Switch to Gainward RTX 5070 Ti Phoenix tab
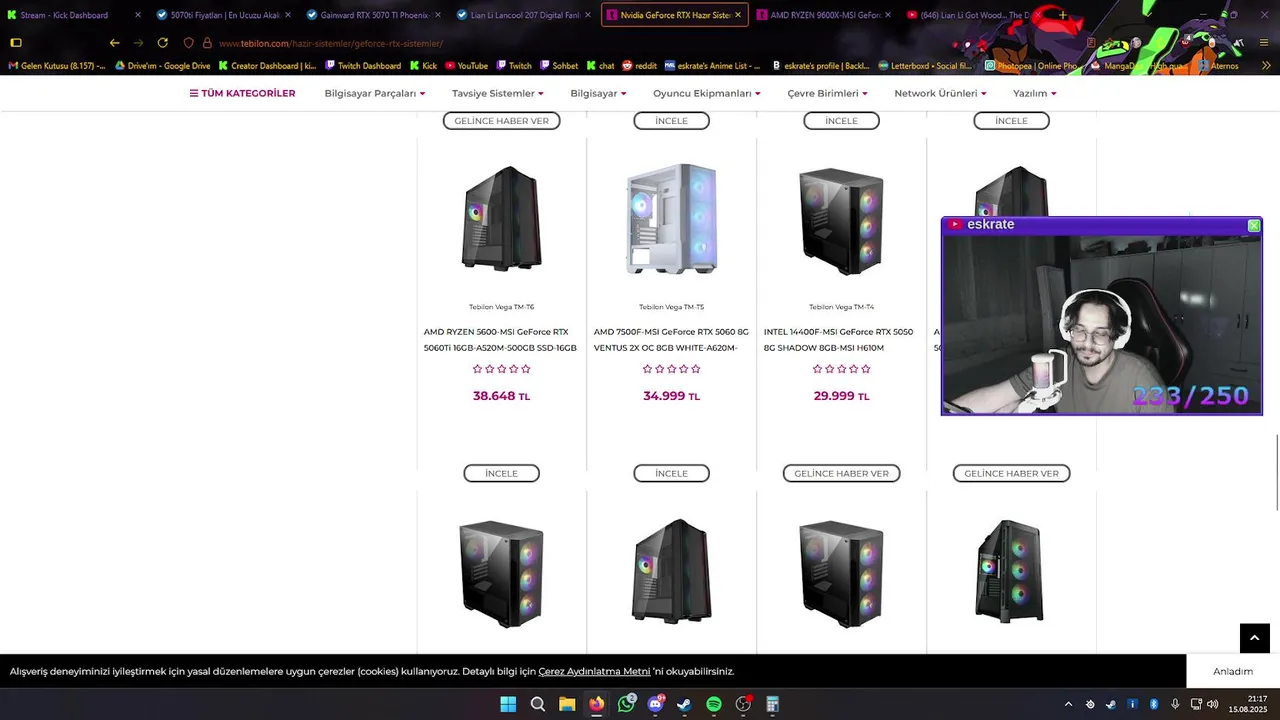 373,15
